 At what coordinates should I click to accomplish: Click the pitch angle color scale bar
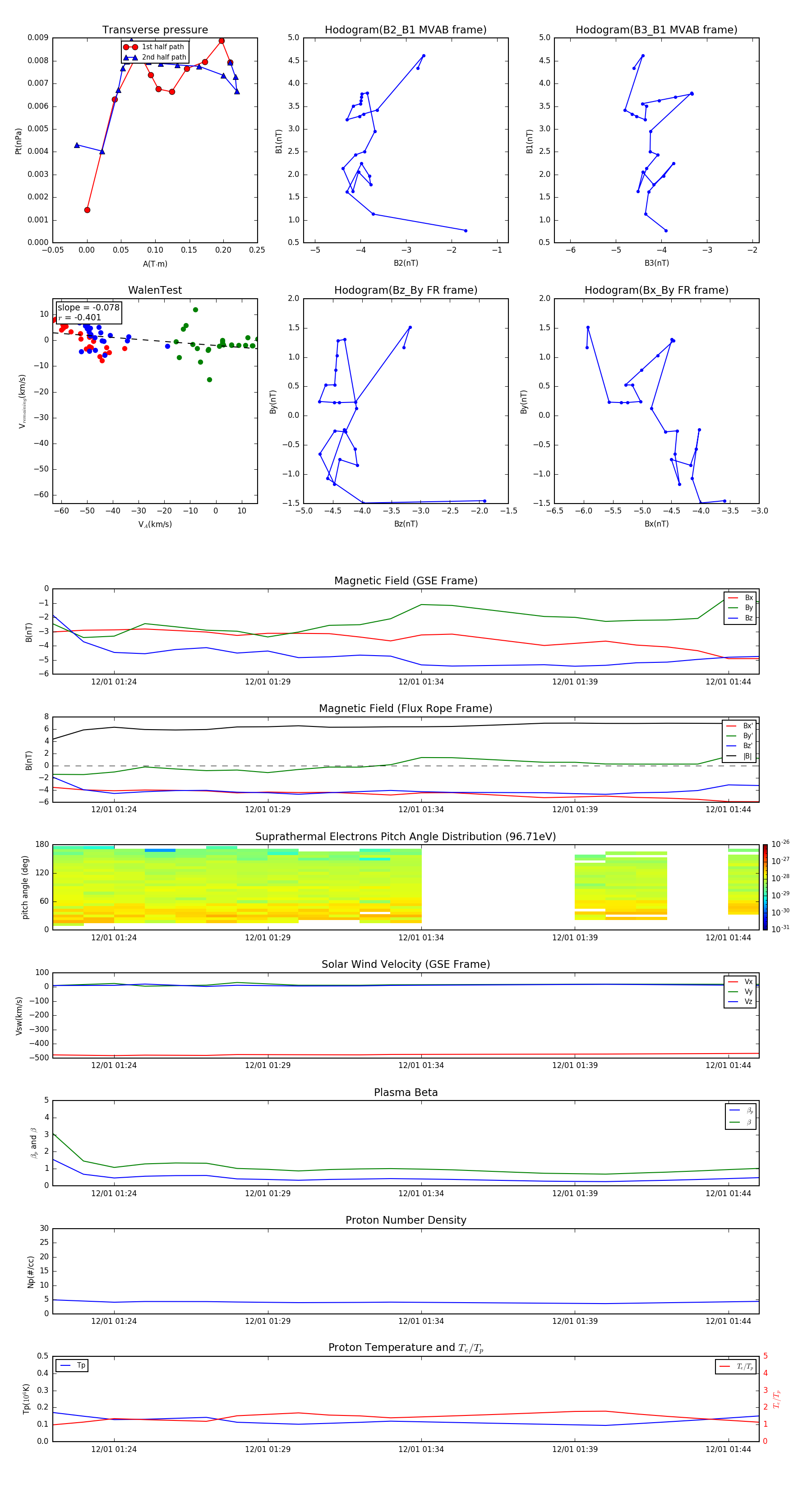click(x=765, y=887)
